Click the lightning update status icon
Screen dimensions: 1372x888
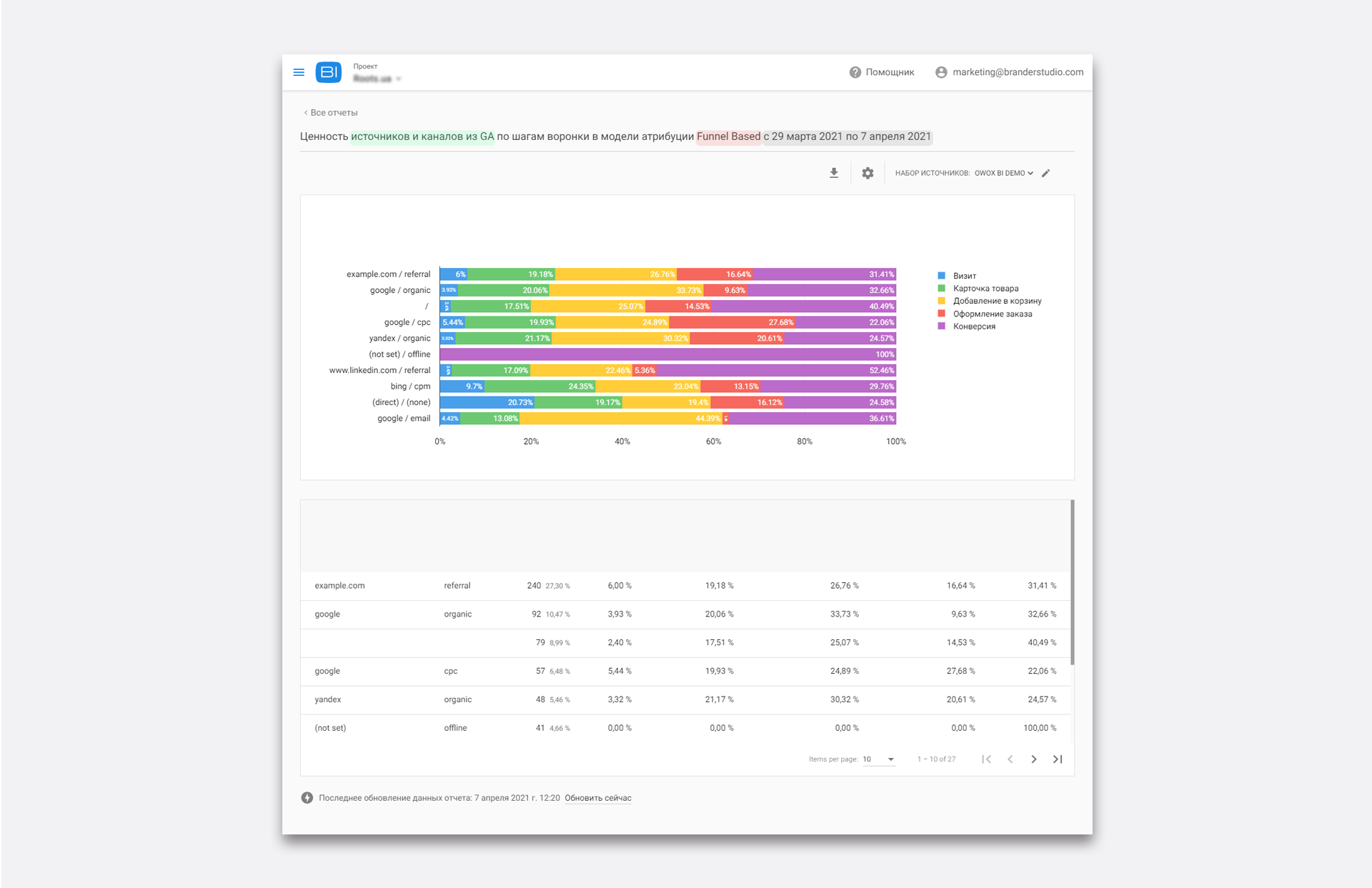coord(307,798)
